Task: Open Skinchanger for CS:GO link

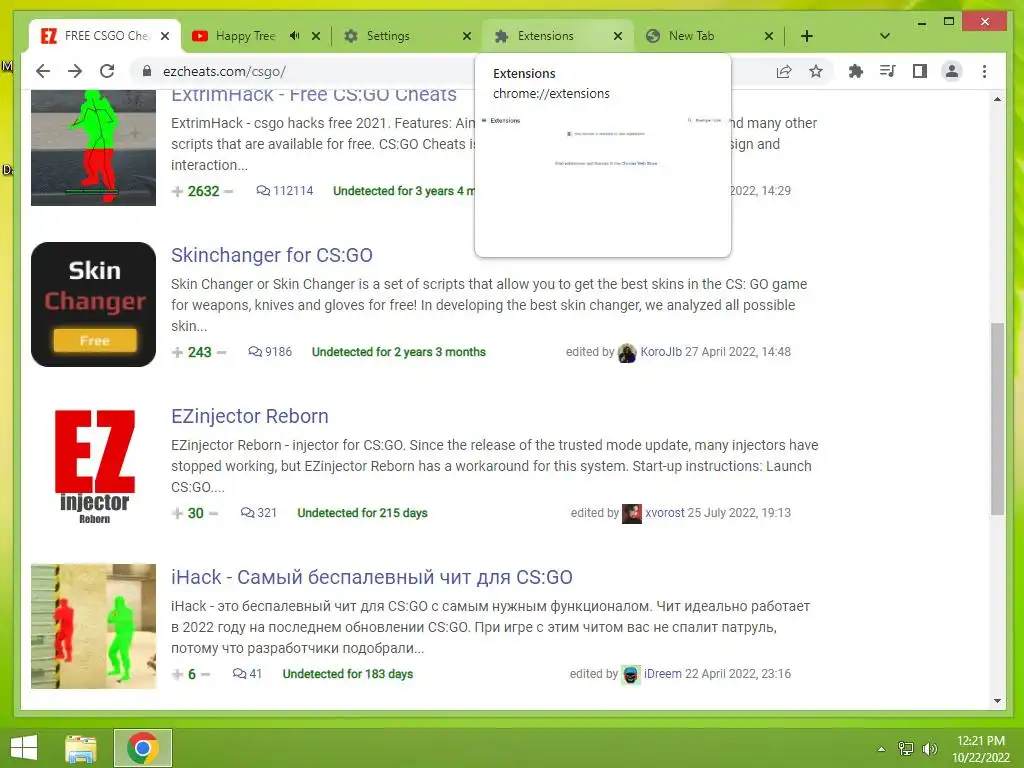Action: pyautogui.click(x=272, y=255)
